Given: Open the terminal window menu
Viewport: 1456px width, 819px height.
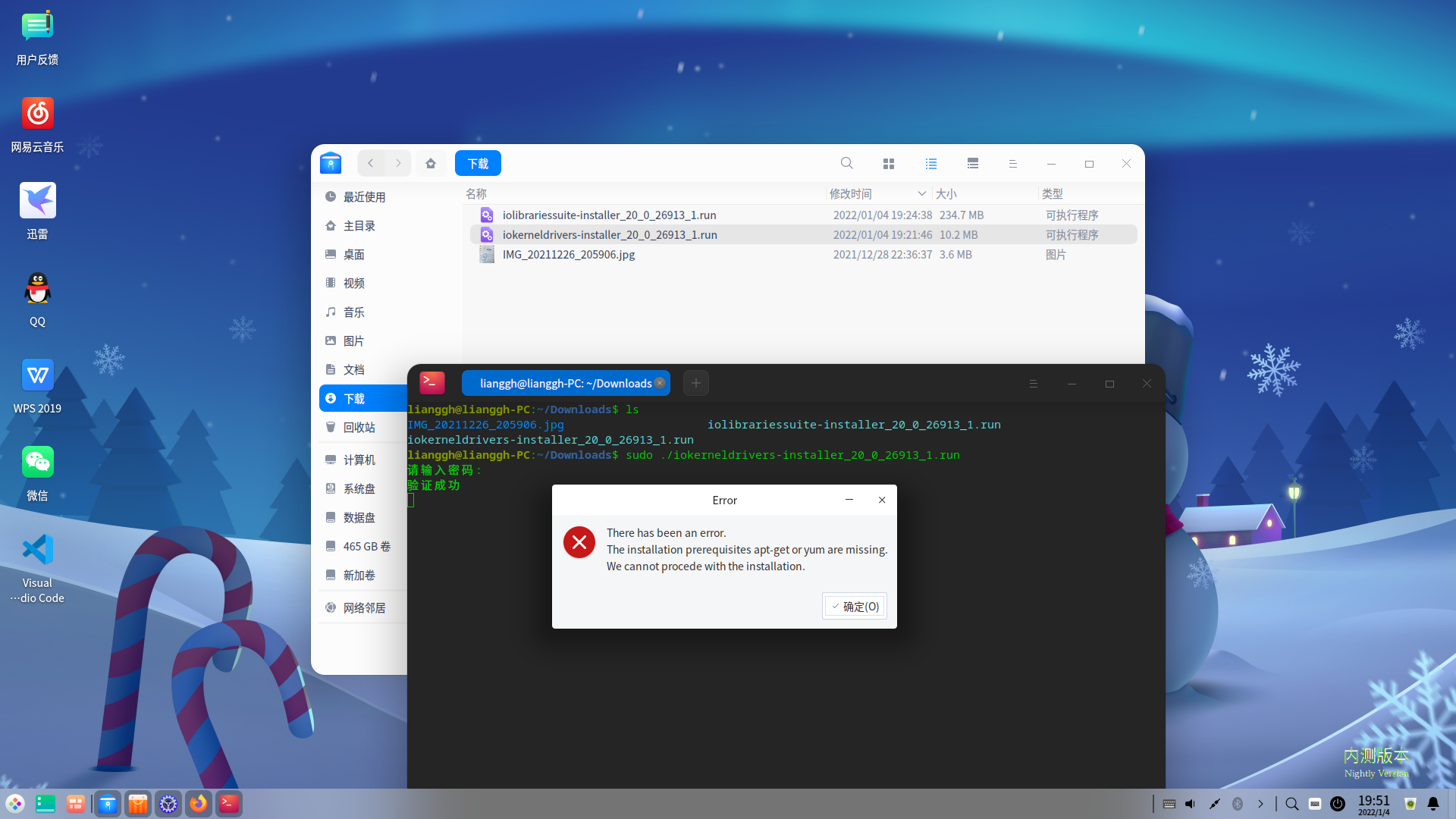Looking at the screenshot, I should [x=1033, y=384].
